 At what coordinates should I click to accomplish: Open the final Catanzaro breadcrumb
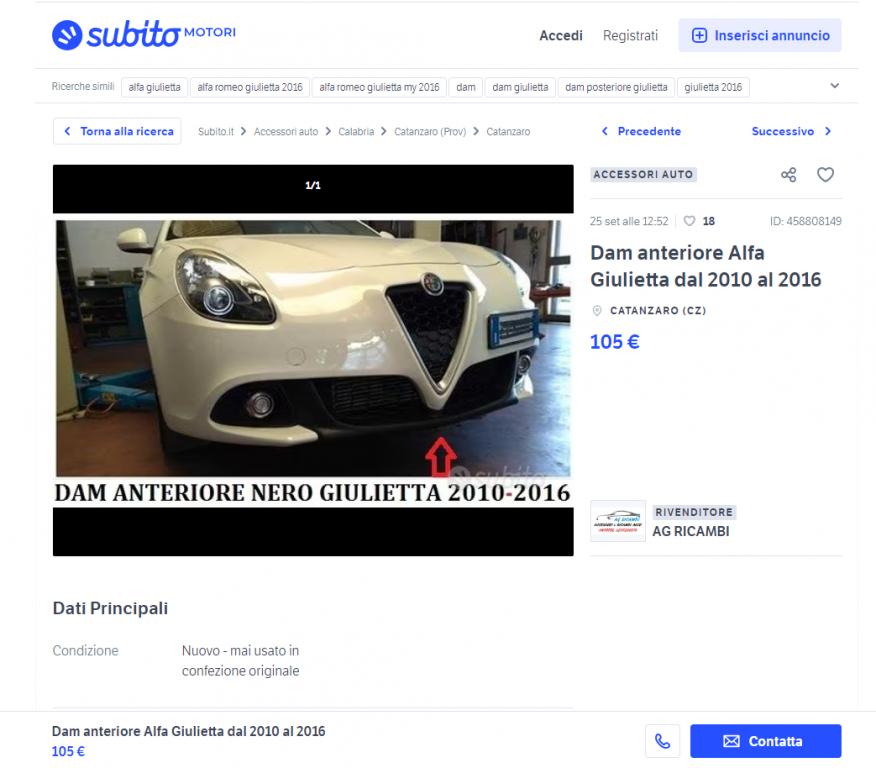click(508, 132)
